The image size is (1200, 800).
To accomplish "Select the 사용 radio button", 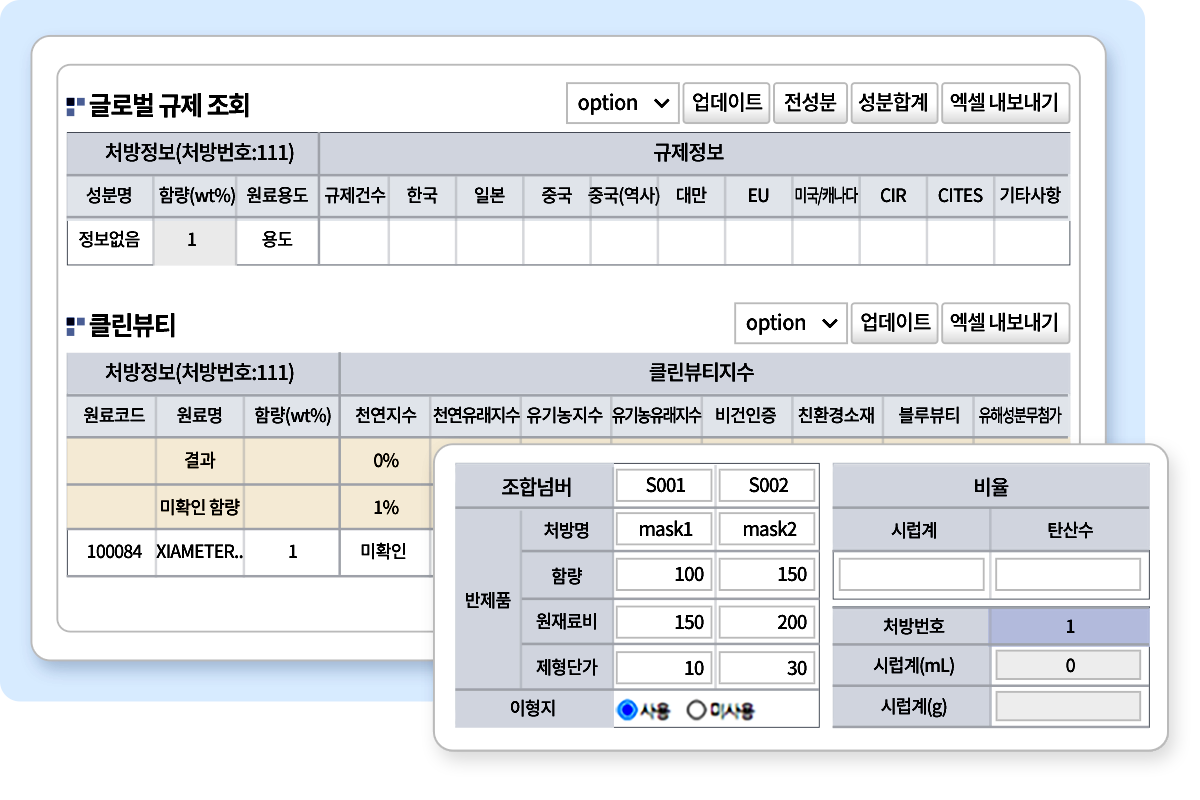I will [628, 710].
